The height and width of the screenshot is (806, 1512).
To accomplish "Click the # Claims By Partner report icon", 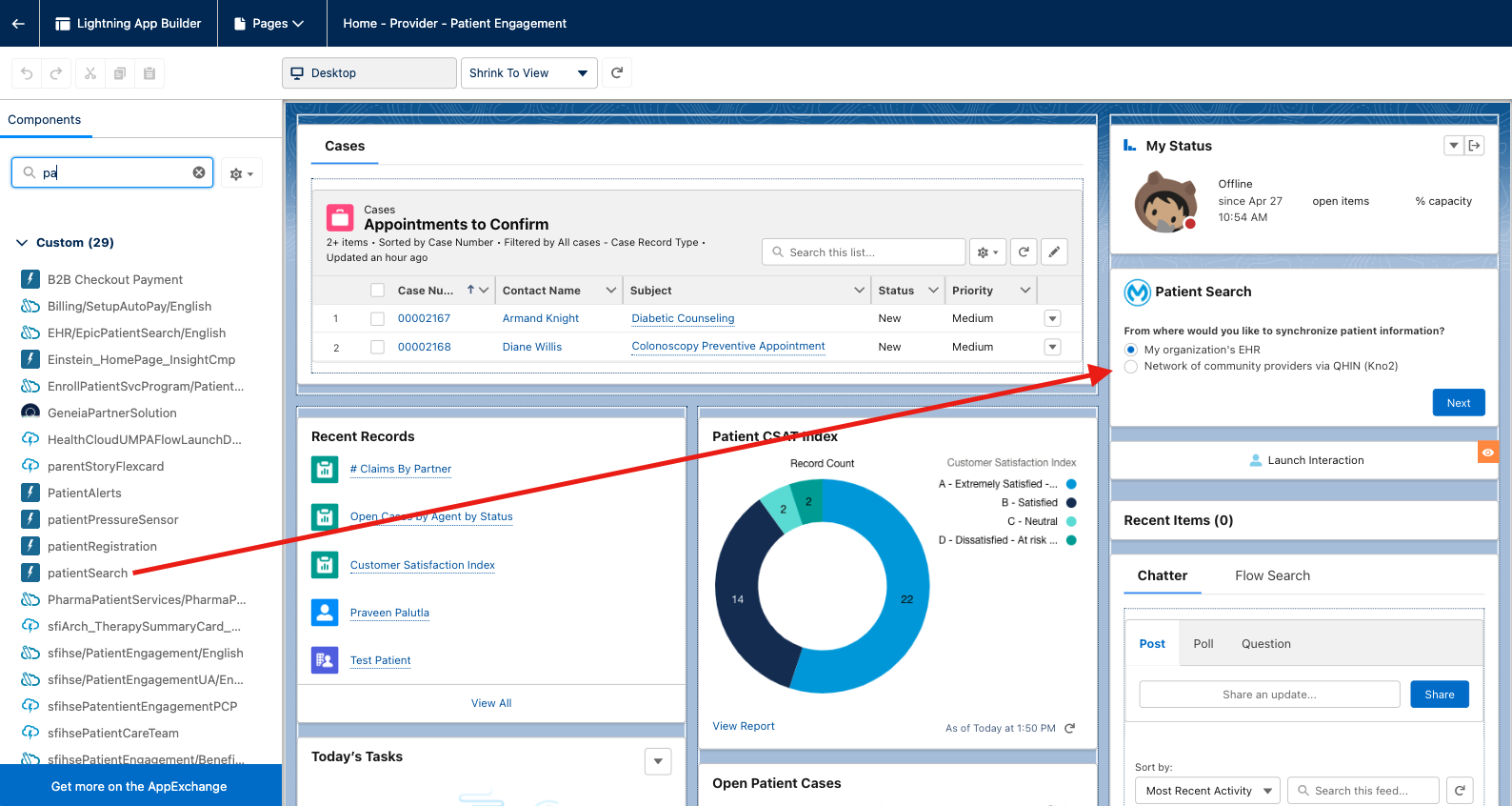I will pyautogui.click(x=325, y=469).
